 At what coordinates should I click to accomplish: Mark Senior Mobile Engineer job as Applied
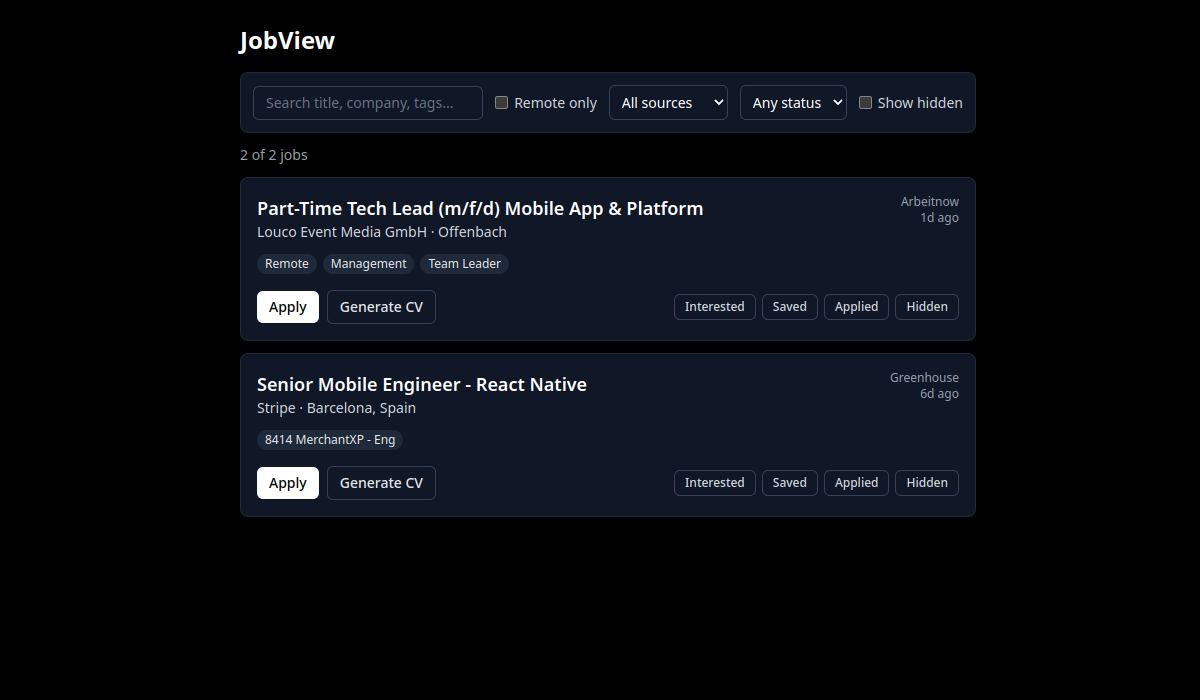click(857, 483)
